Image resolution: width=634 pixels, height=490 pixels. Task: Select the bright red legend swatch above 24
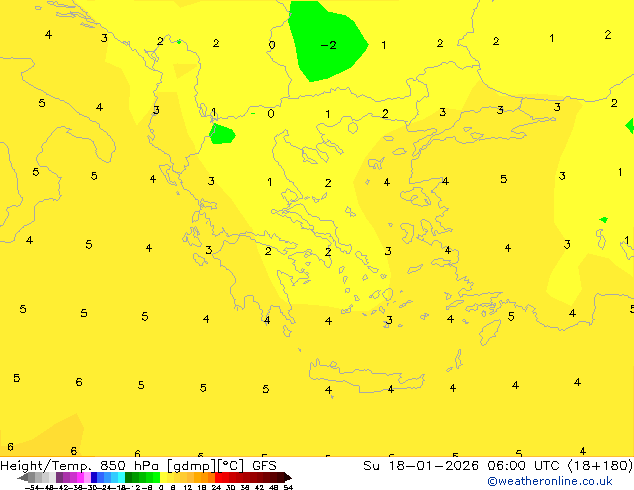click(218, 477)
